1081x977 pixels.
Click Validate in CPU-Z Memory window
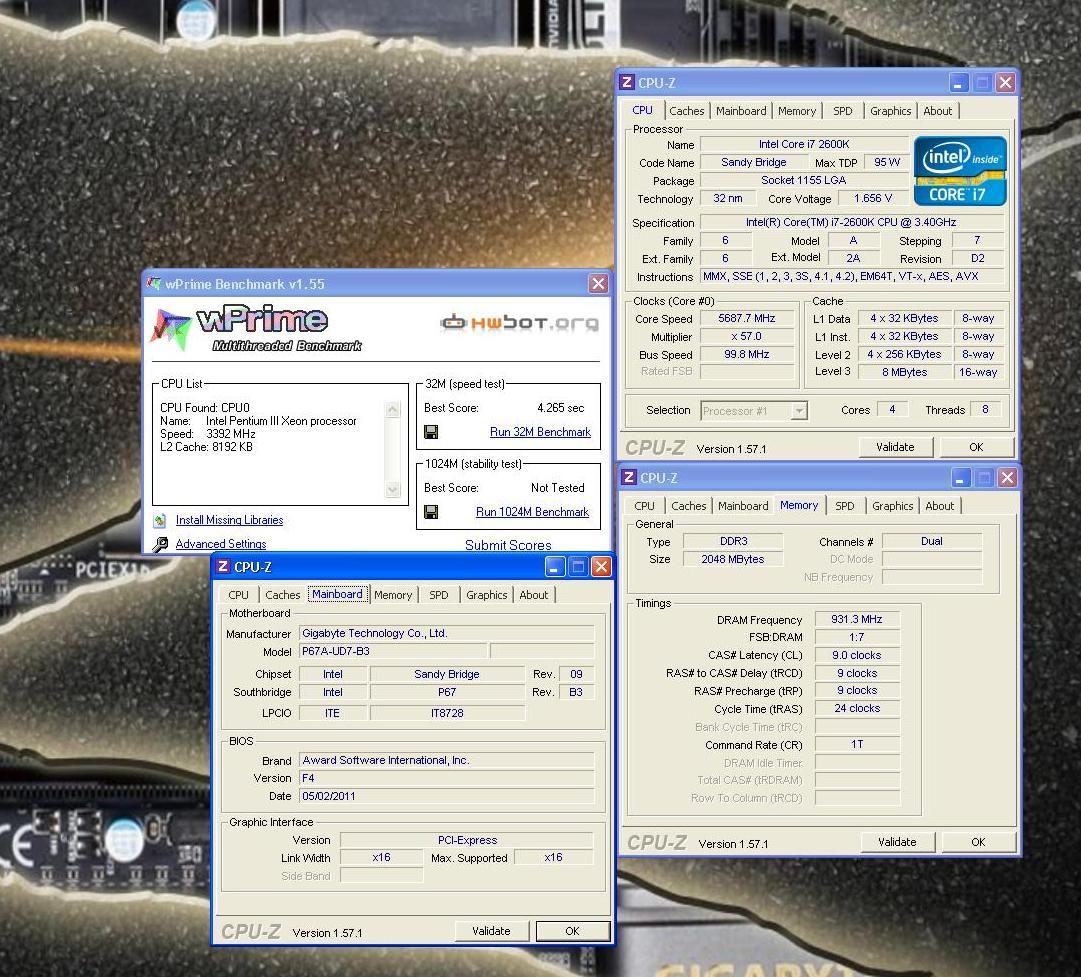(898, 843)
